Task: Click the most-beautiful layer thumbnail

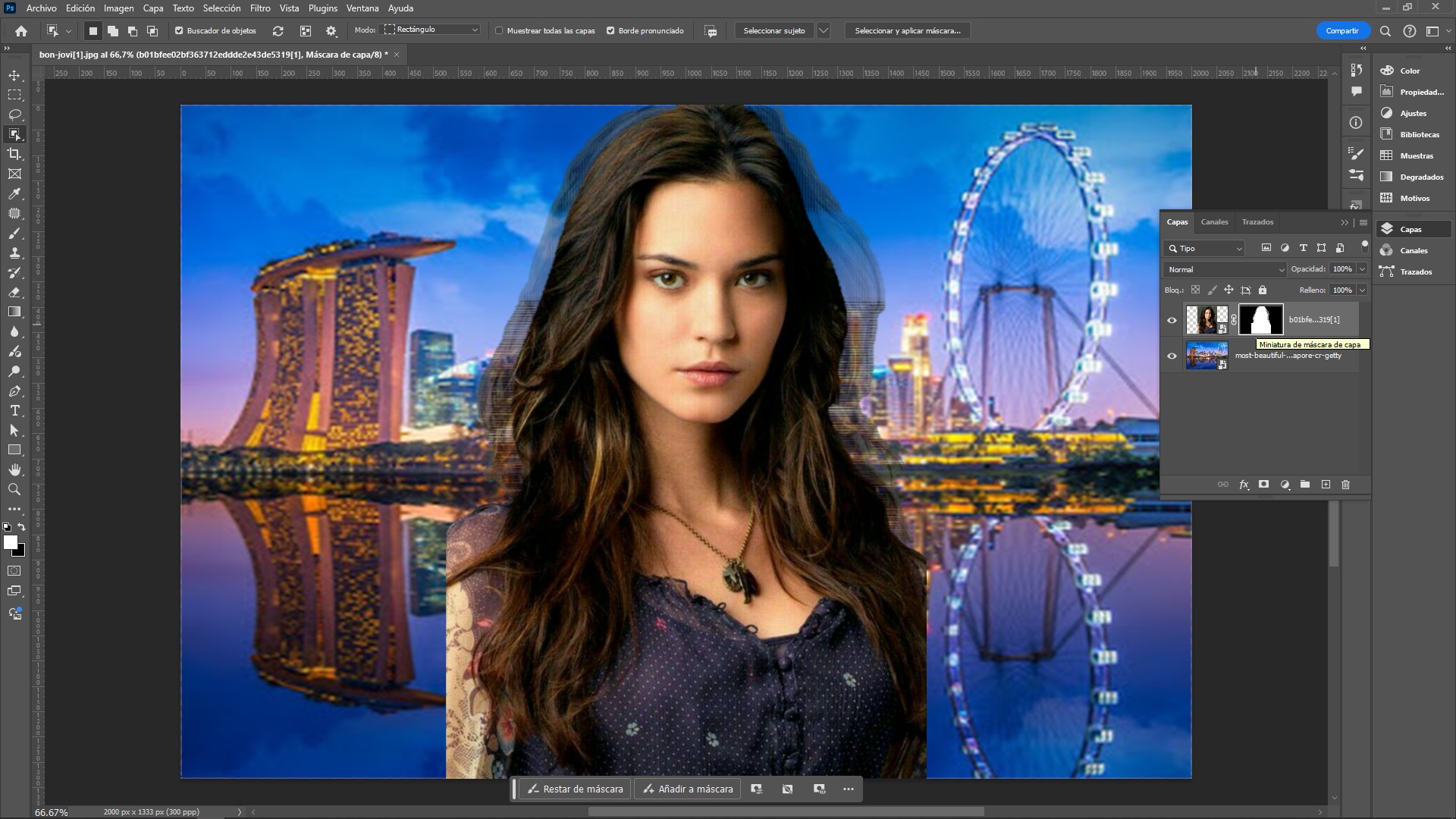Action: 1206,355
